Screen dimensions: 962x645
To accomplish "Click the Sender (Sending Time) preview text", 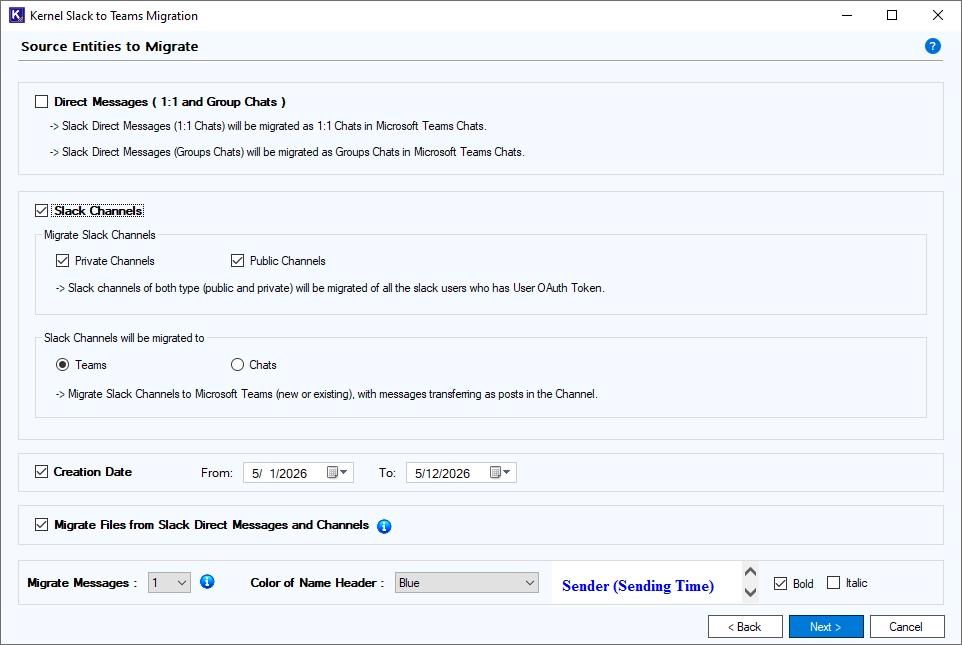I will 638,586.
